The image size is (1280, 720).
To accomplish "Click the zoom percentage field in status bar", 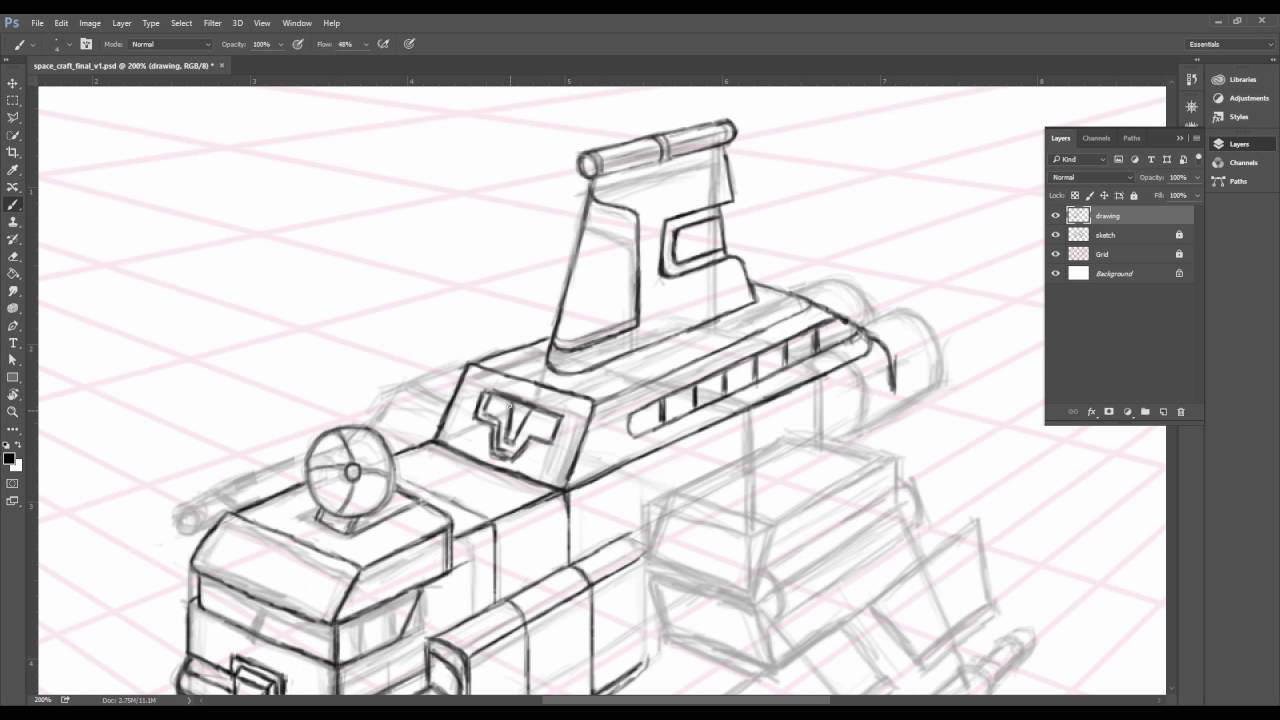I will point(44,700).
